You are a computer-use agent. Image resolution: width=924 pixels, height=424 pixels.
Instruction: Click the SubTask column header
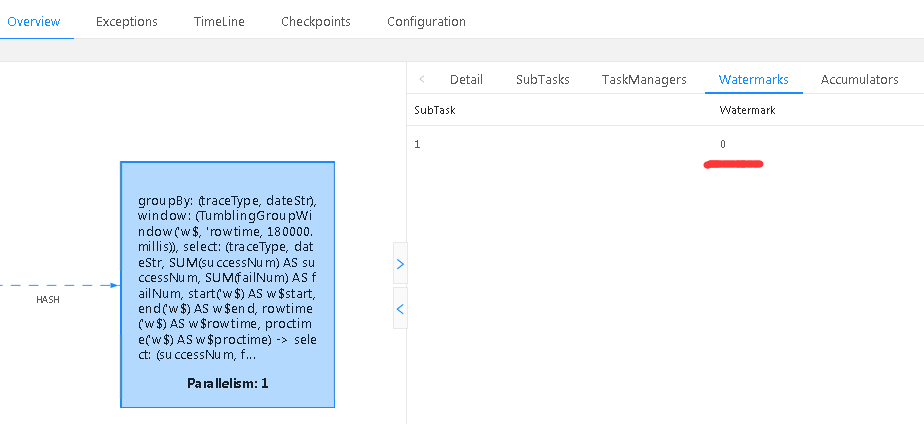pos(435,110)
